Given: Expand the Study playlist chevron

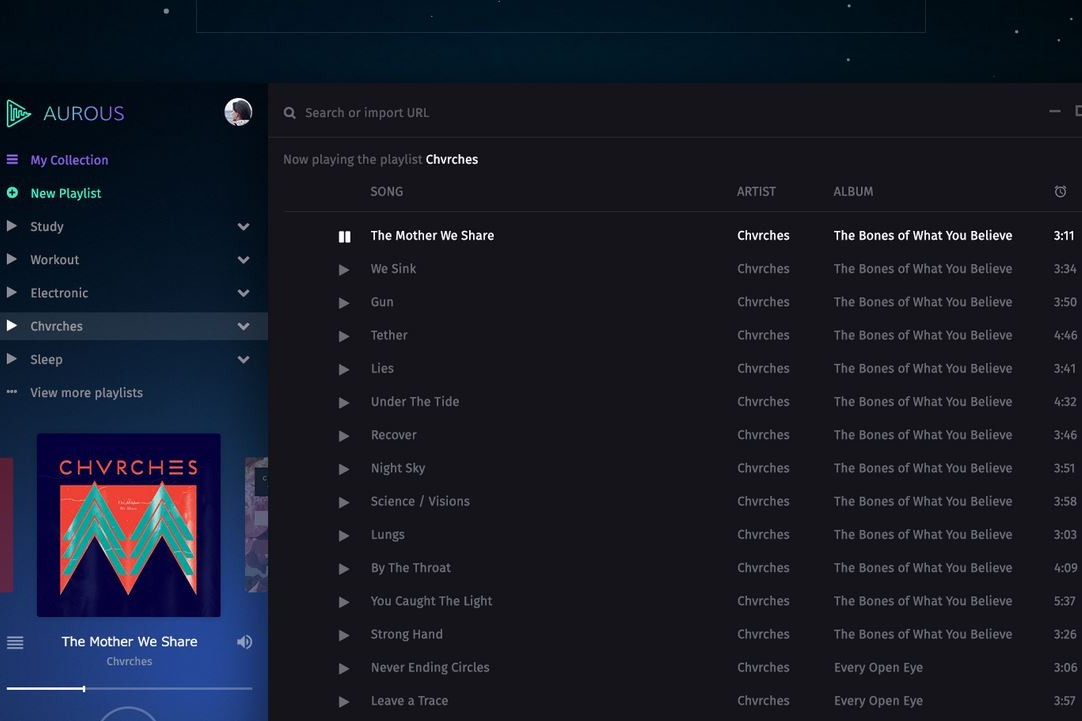Looking at the screenshot, I should coord(243,226).
